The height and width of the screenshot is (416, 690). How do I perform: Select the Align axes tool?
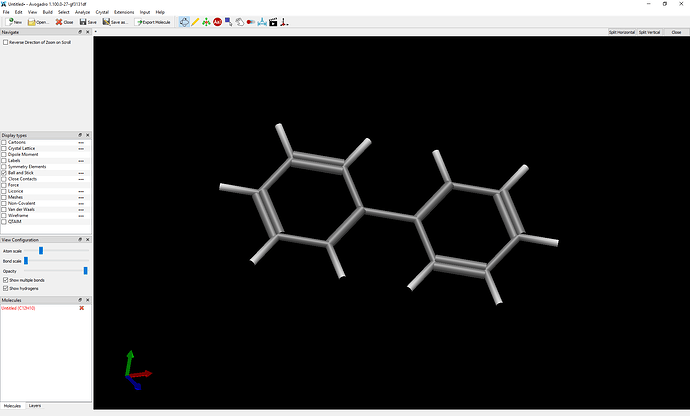[284, 22]
